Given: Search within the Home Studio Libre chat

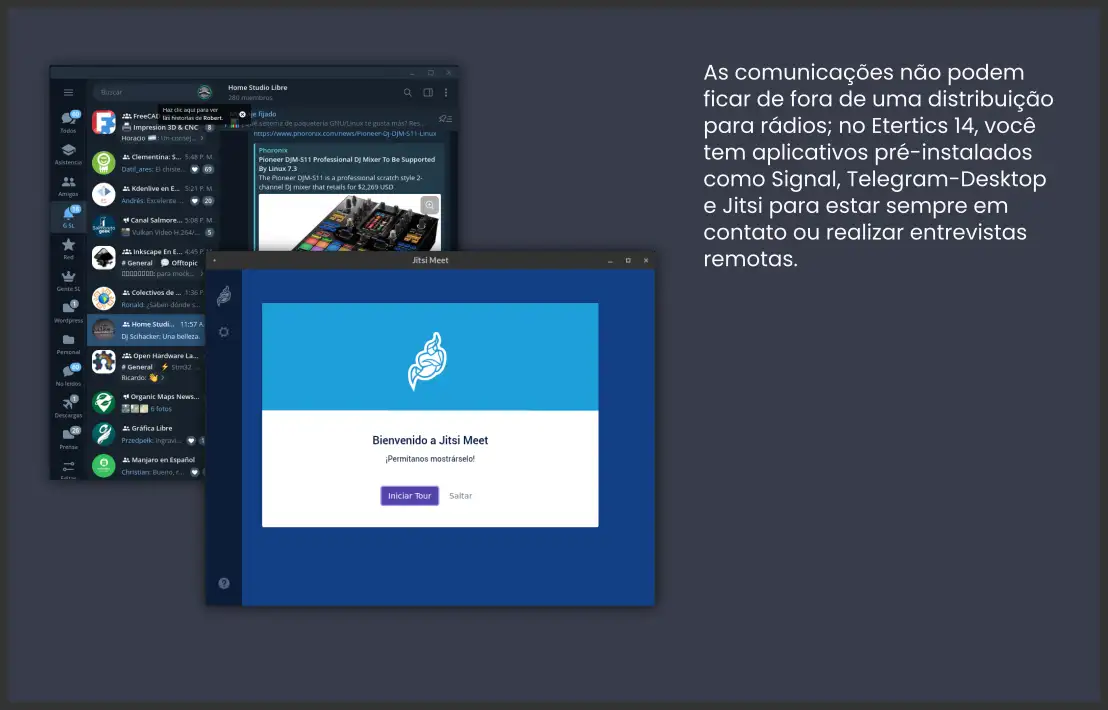Looking at the screenshot, I should pos(408,93).
